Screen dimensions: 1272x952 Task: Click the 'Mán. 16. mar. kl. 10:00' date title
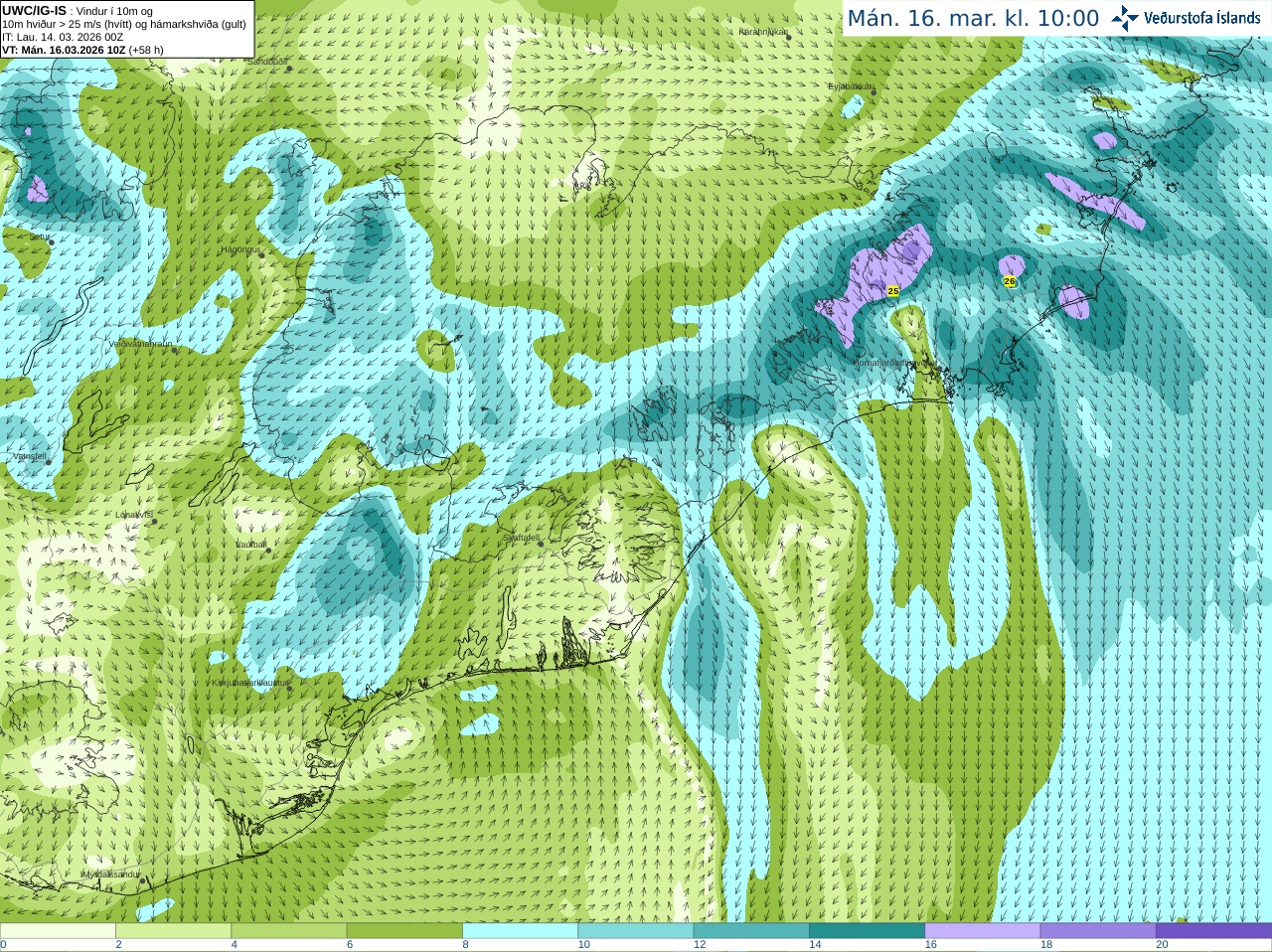[x=973, y=18]
